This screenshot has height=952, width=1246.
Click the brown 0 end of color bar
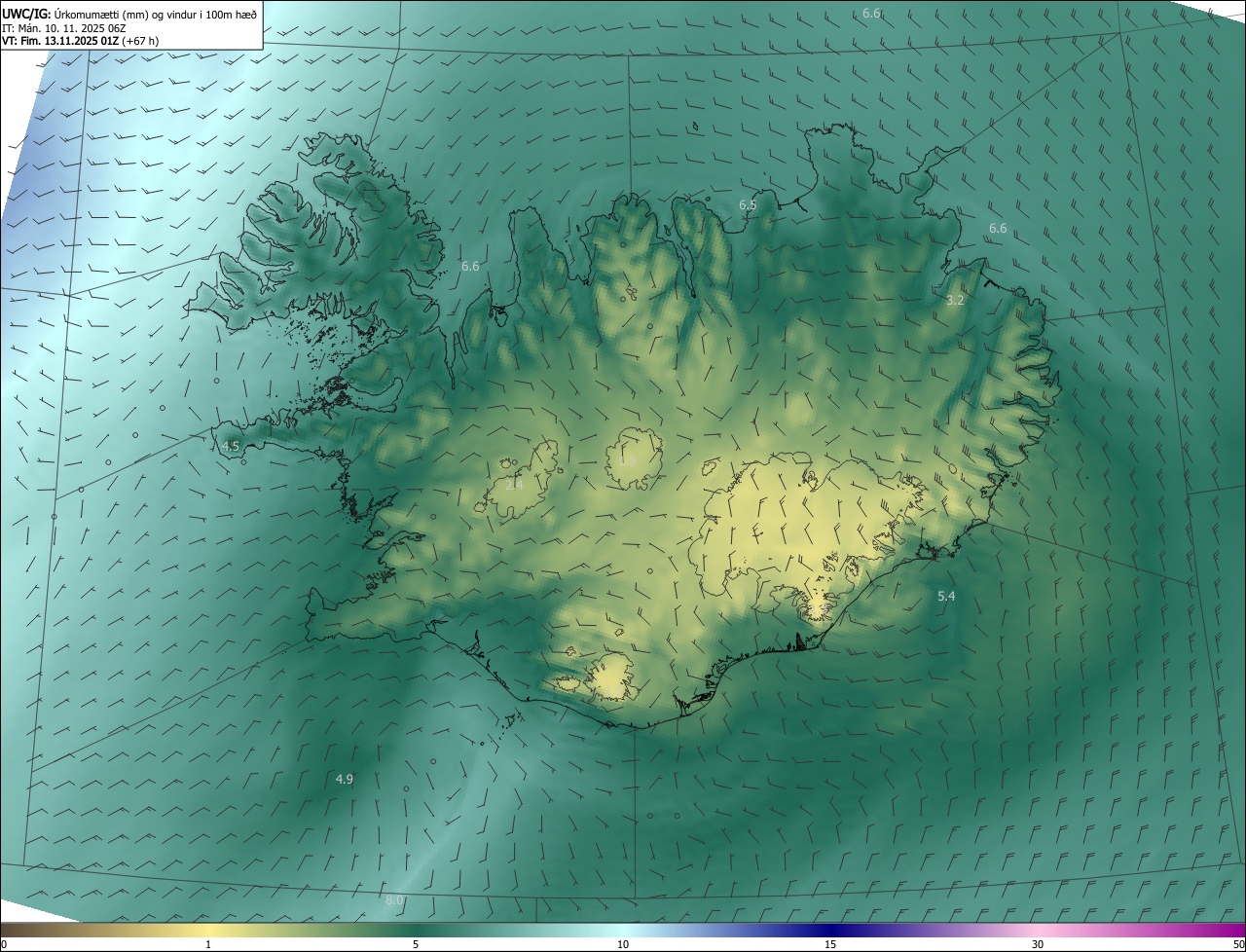click(x=8, y=930)
